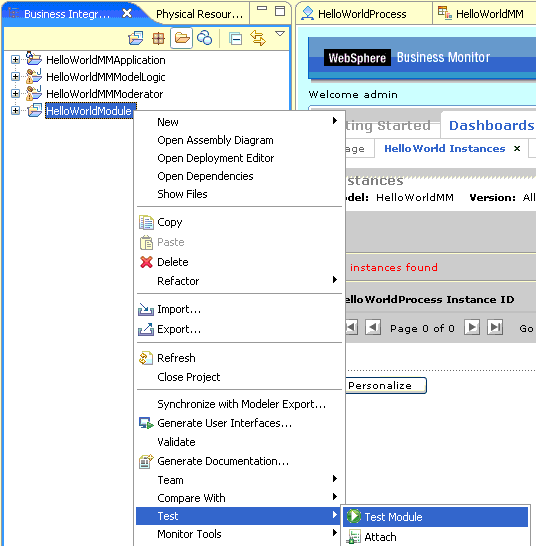Viewport: 536px width, 546px height.
Task: Minimize the Business Integration view panel
Action: pyautogui.click(x=262, y=8)
